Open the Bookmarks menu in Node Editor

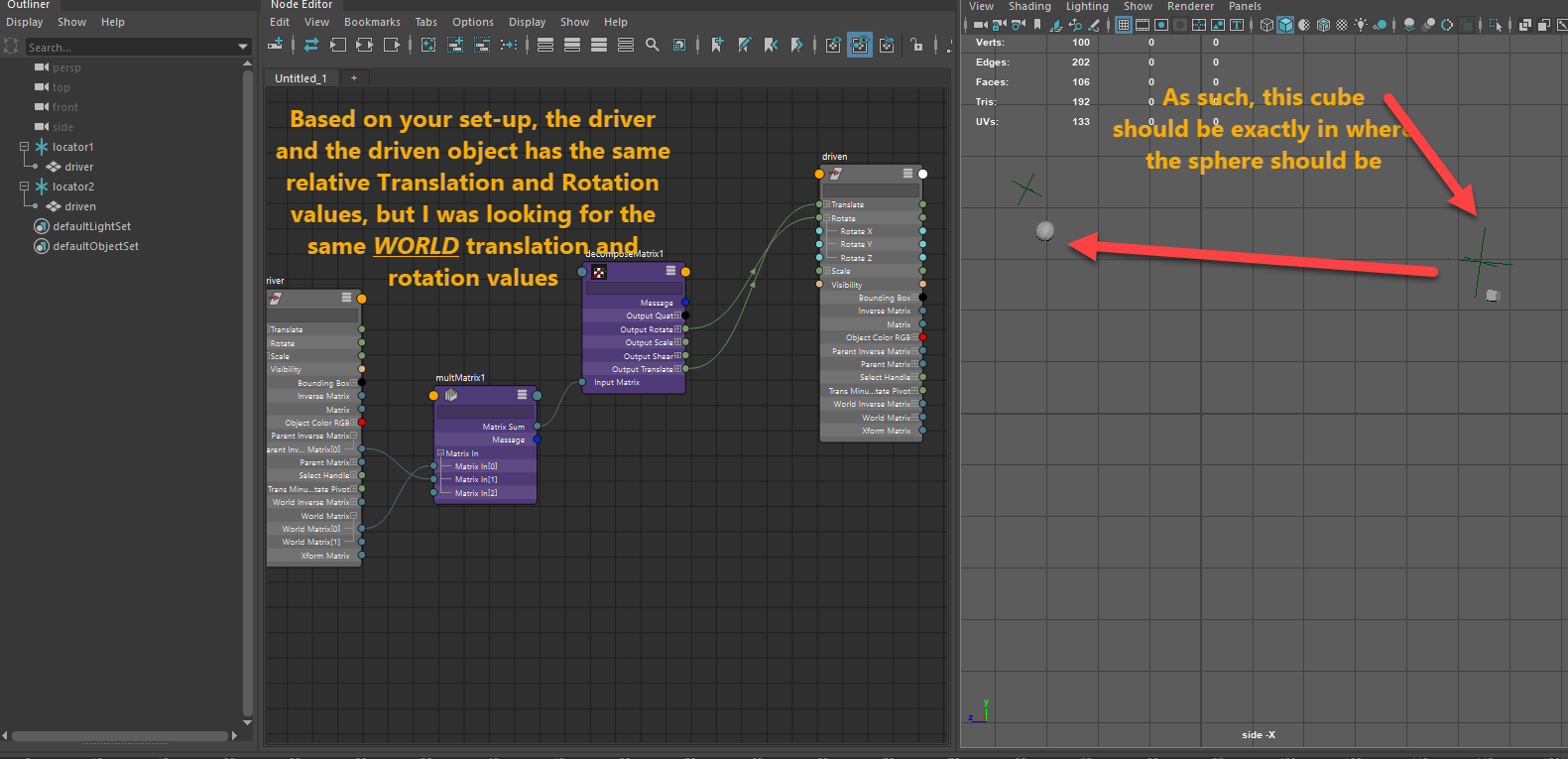372,22
